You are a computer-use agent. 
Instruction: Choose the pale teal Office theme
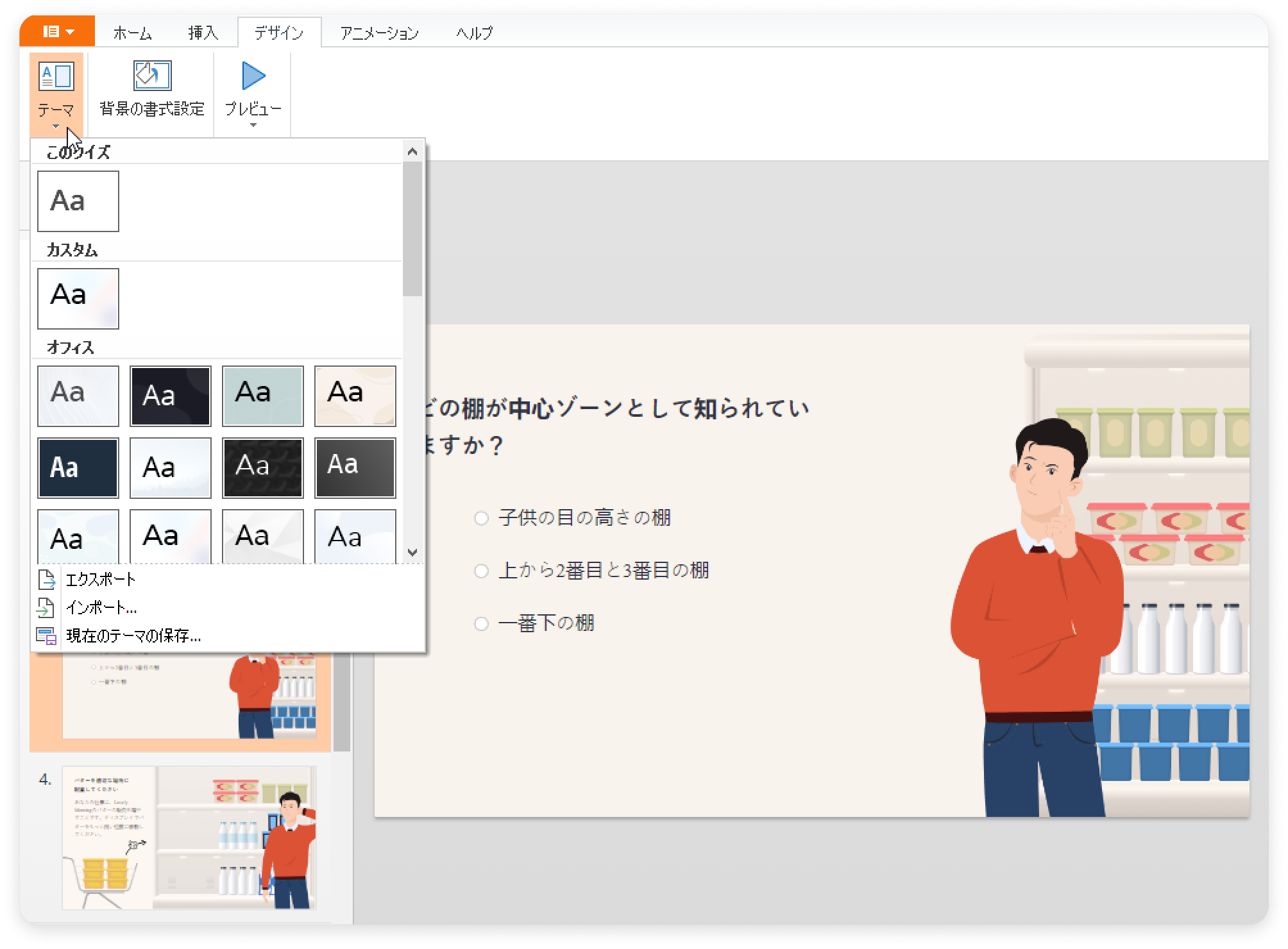(x=263, y=396)
